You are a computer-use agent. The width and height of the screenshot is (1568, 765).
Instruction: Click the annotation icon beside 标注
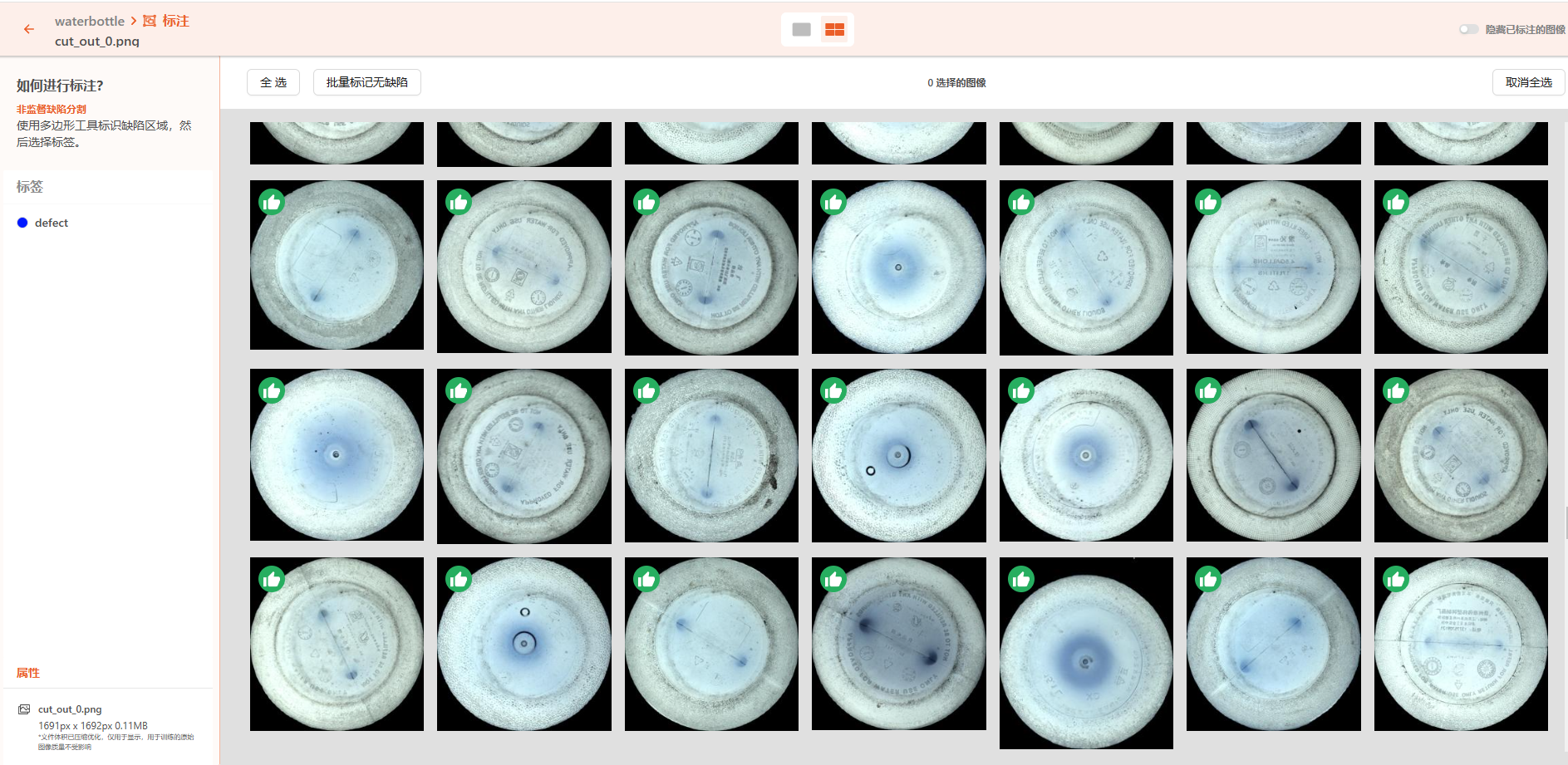coord(150,21)
